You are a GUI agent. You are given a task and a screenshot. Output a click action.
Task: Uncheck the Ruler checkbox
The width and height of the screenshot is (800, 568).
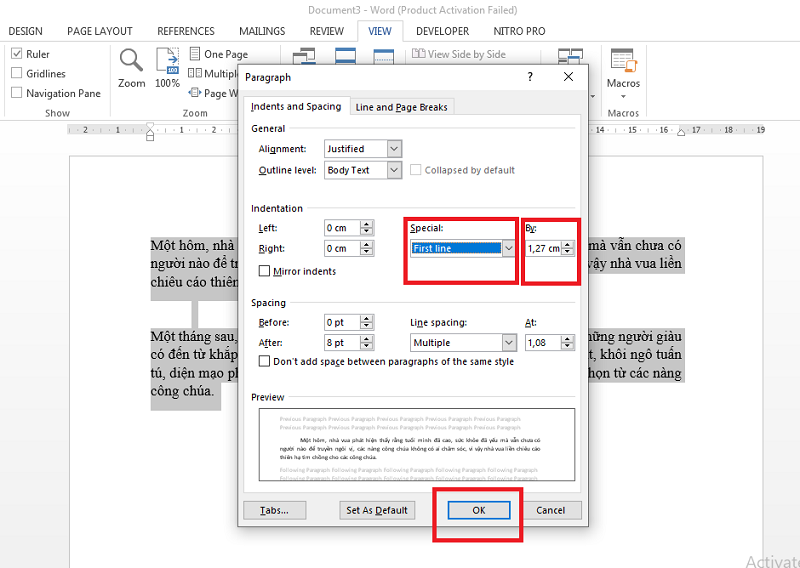click(17, 54)
